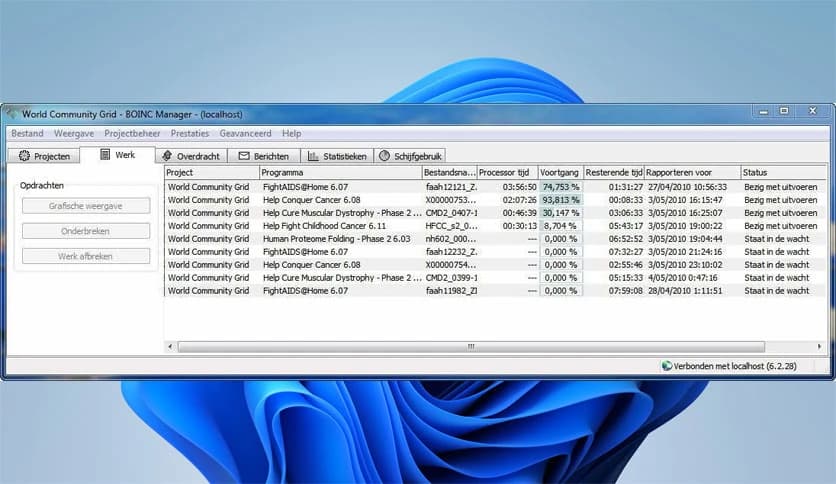Image resolution: width=836 pixels, height=484 pixels.
Task: Switch to the Projecten tab
Action: [44, 156]
